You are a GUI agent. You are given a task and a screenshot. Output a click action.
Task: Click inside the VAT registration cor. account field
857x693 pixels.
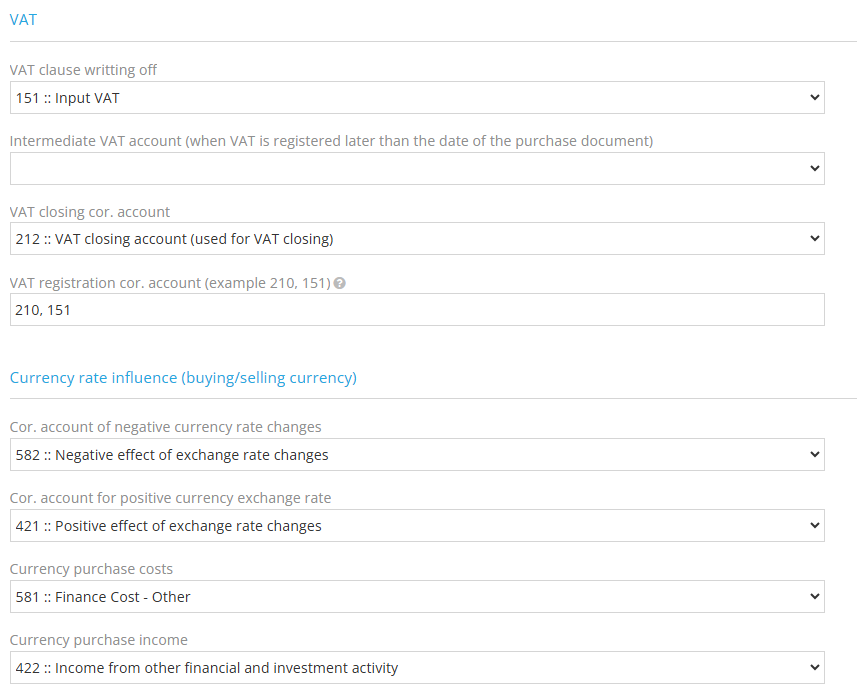pos(415,309)
